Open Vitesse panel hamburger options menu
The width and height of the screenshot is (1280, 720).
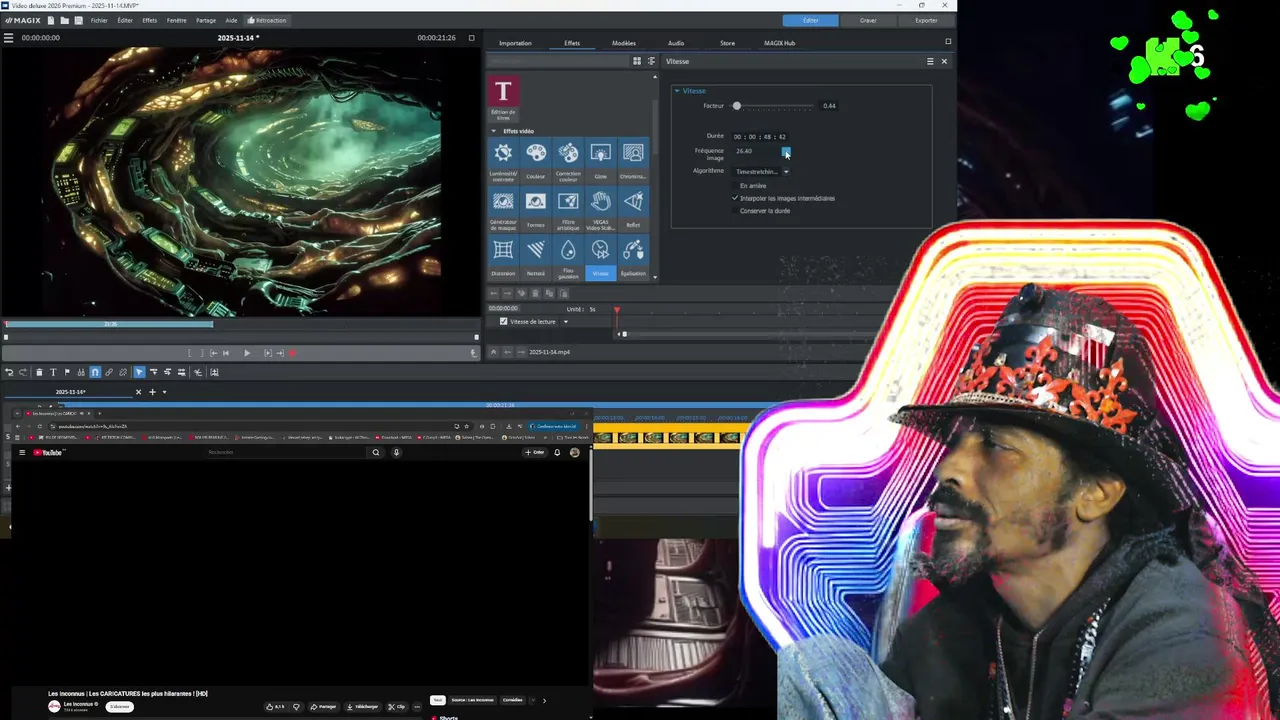[930, 61]
